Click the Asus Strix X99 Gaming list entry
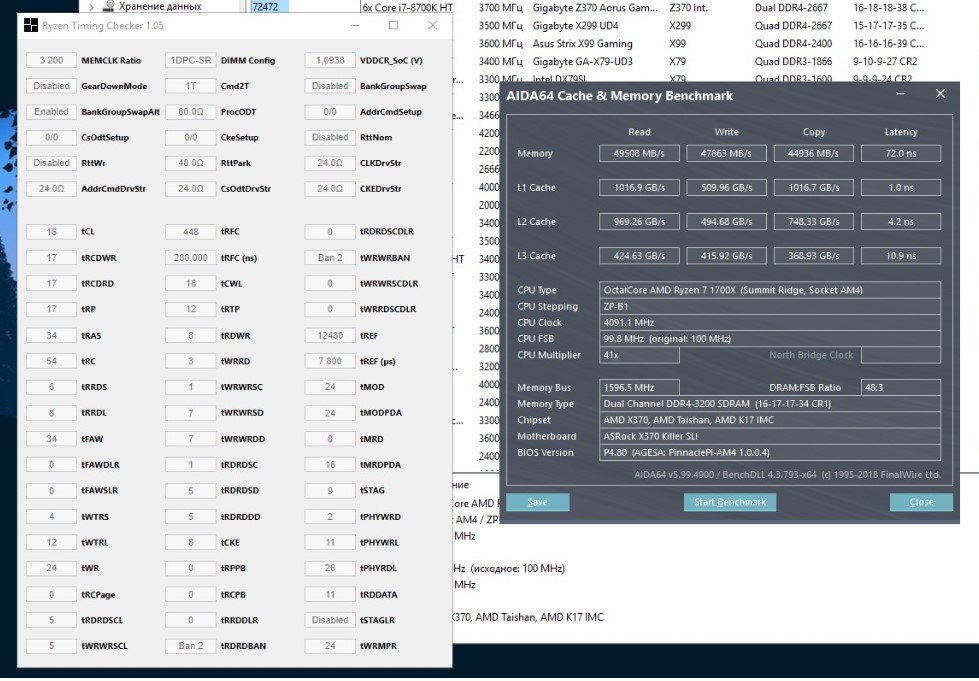 tap(583, 44)
